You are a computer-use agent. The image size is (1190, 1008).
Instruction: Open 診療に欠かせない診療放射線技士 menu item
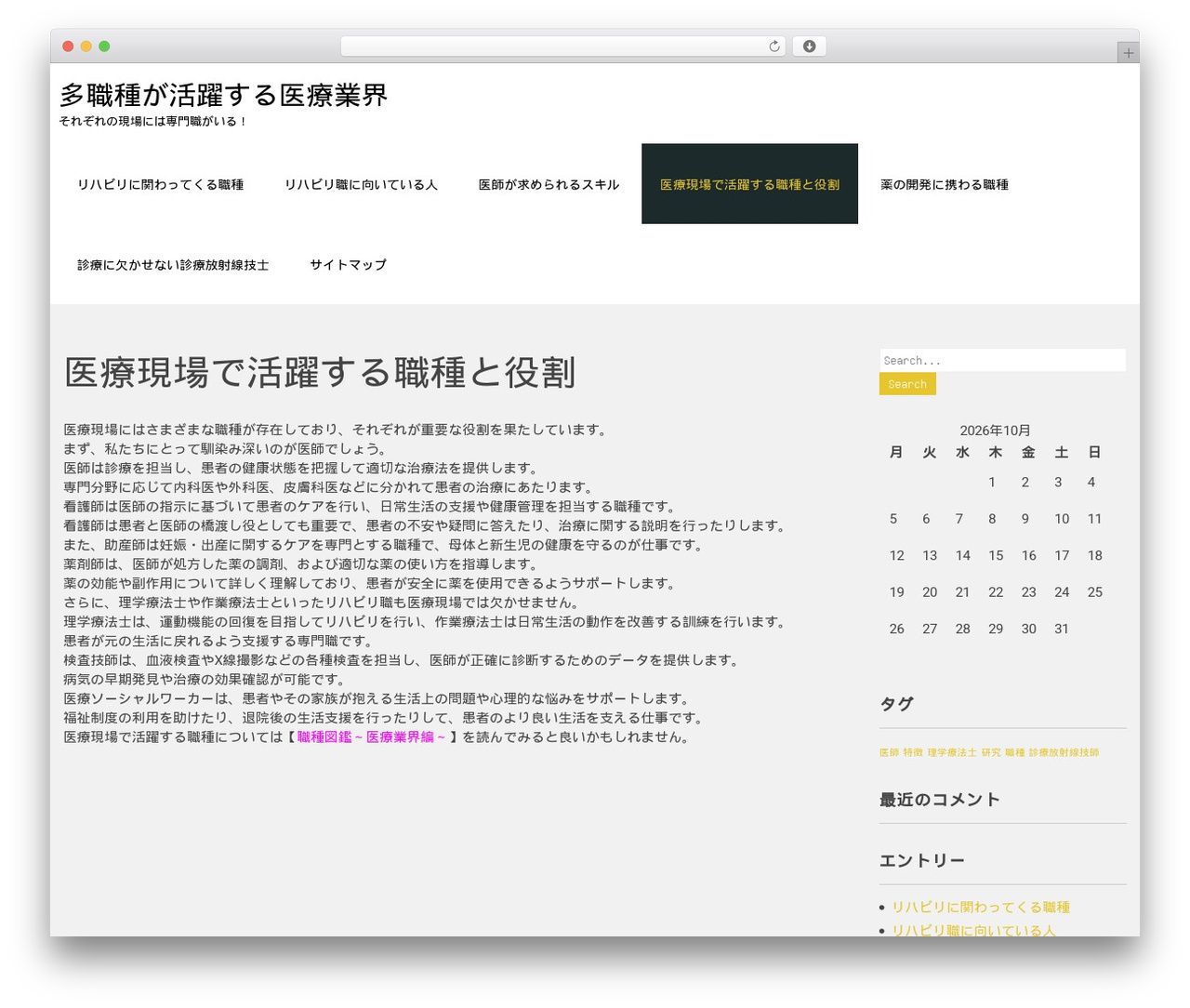click(173, 264)
